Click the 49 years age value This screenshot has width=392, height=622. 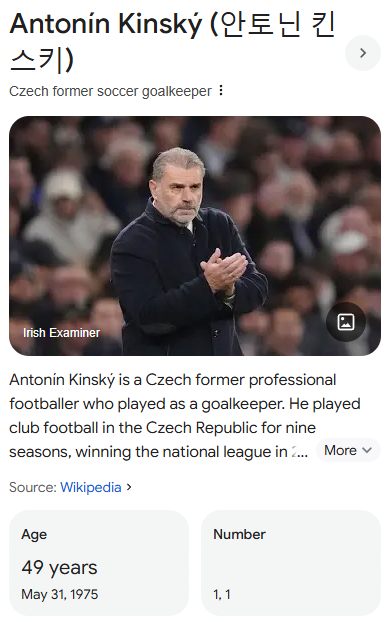click(59, 567)
